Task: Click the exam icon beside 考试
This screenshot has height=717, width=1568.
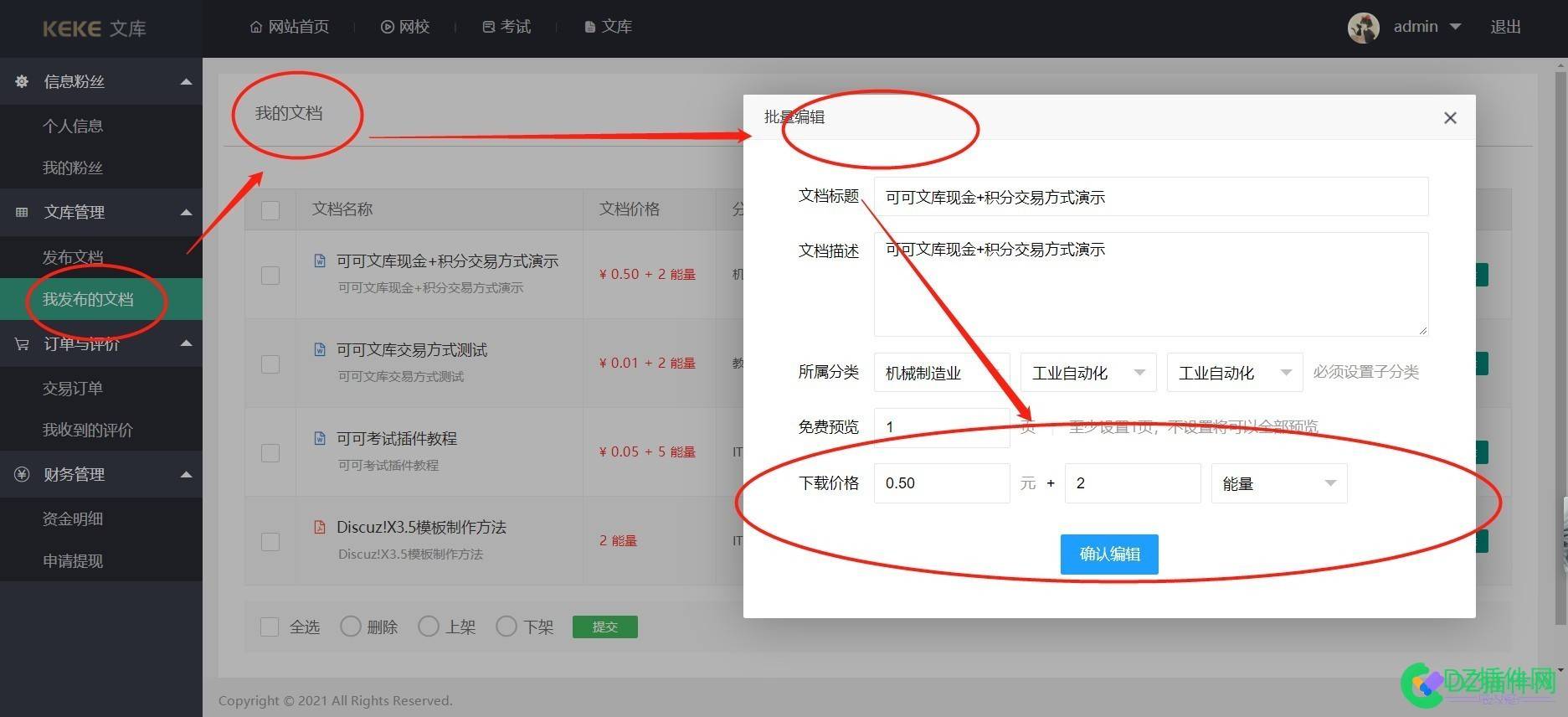Action: (x=489, y=28)
